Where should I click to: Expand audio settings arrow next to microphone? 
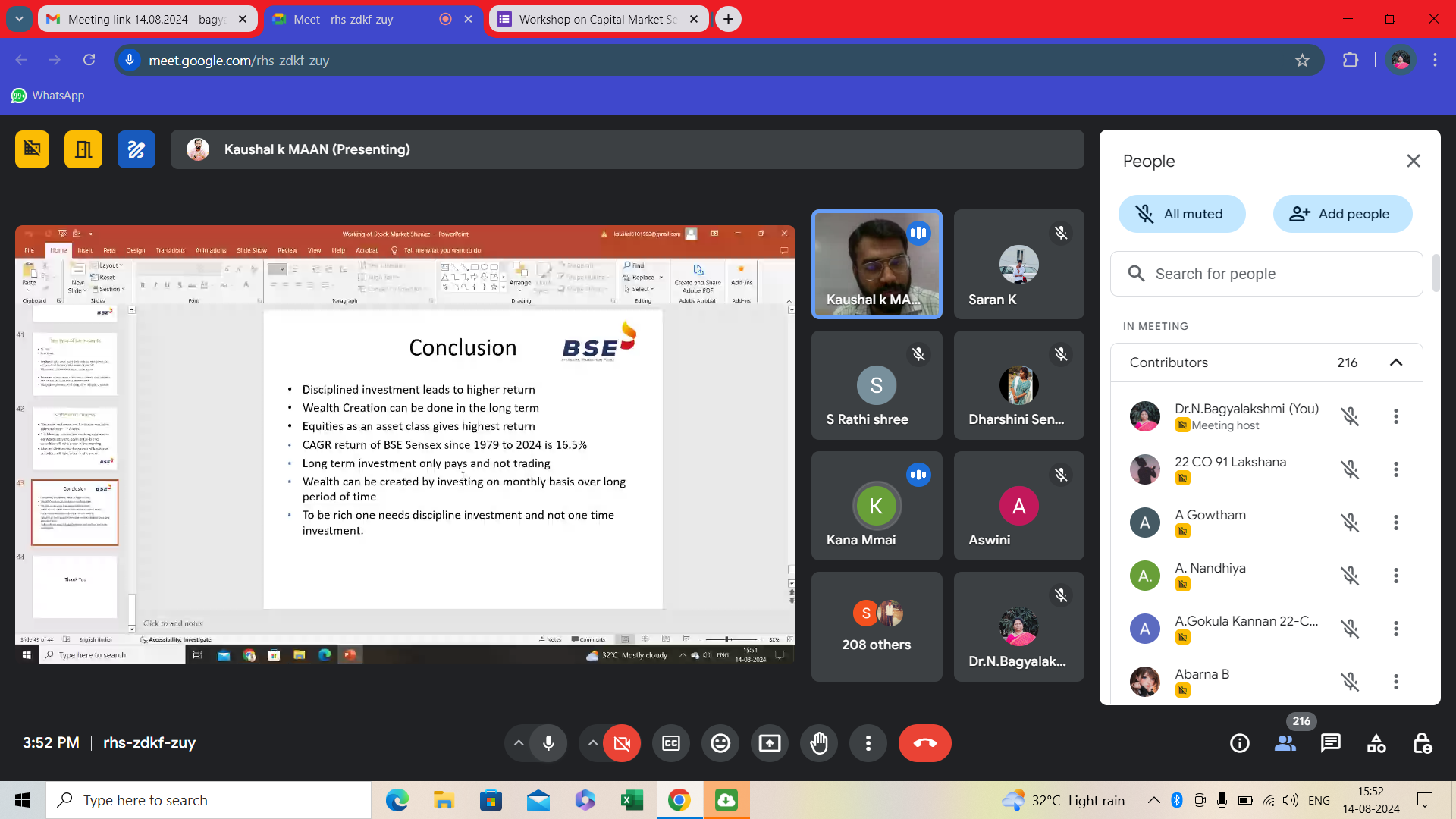pos(519,743)
